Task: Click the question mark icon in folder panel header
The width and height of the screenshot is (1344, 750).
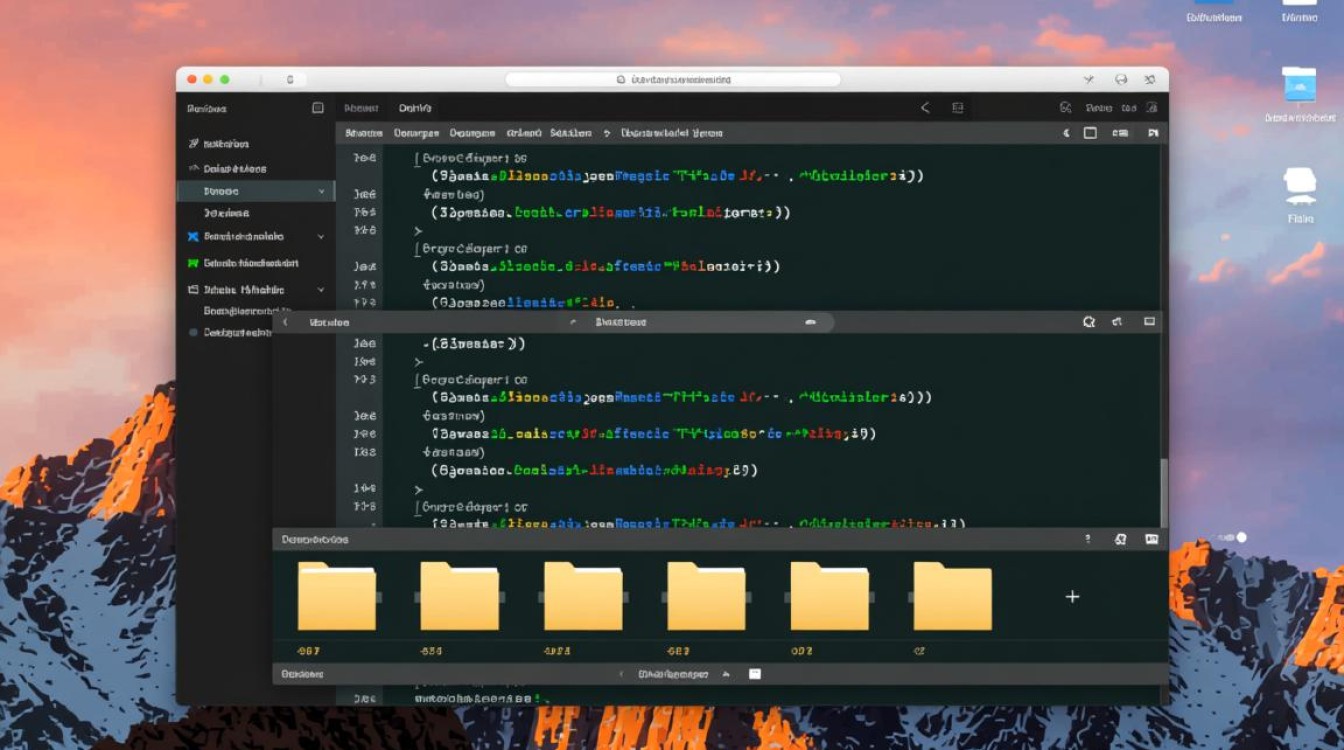Action: tap(1088, 539)
